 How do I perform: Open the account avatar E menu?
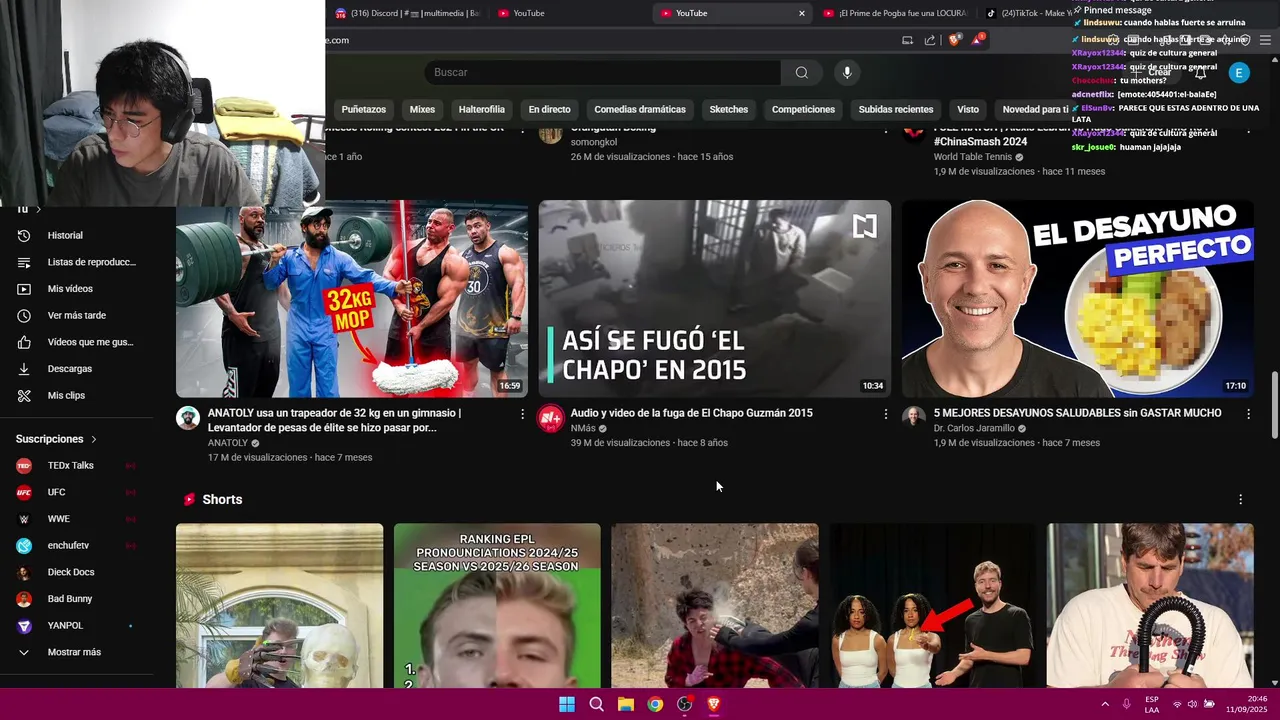(x=1239, y=72)
